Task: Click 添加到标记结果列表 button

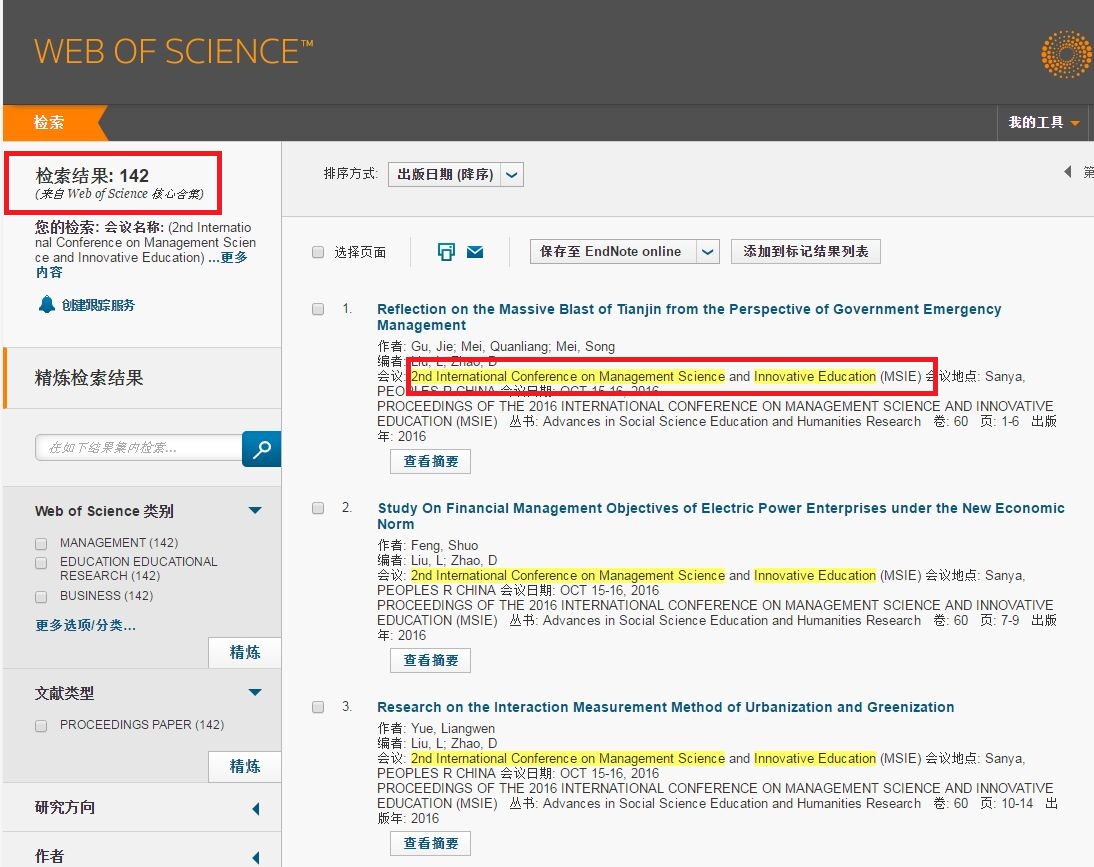Action: point(806,252)
